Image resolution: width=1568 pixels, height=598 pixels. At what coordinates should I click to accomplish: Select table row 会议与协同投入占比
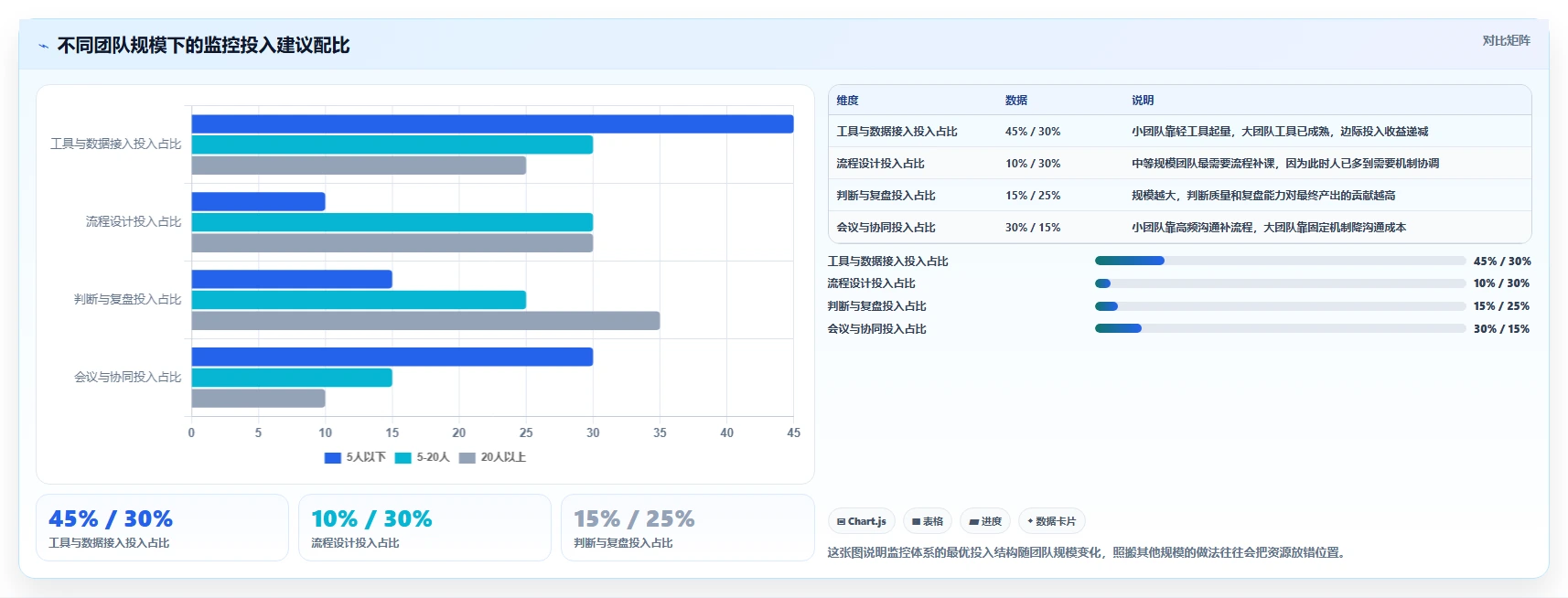[1179, 228]
